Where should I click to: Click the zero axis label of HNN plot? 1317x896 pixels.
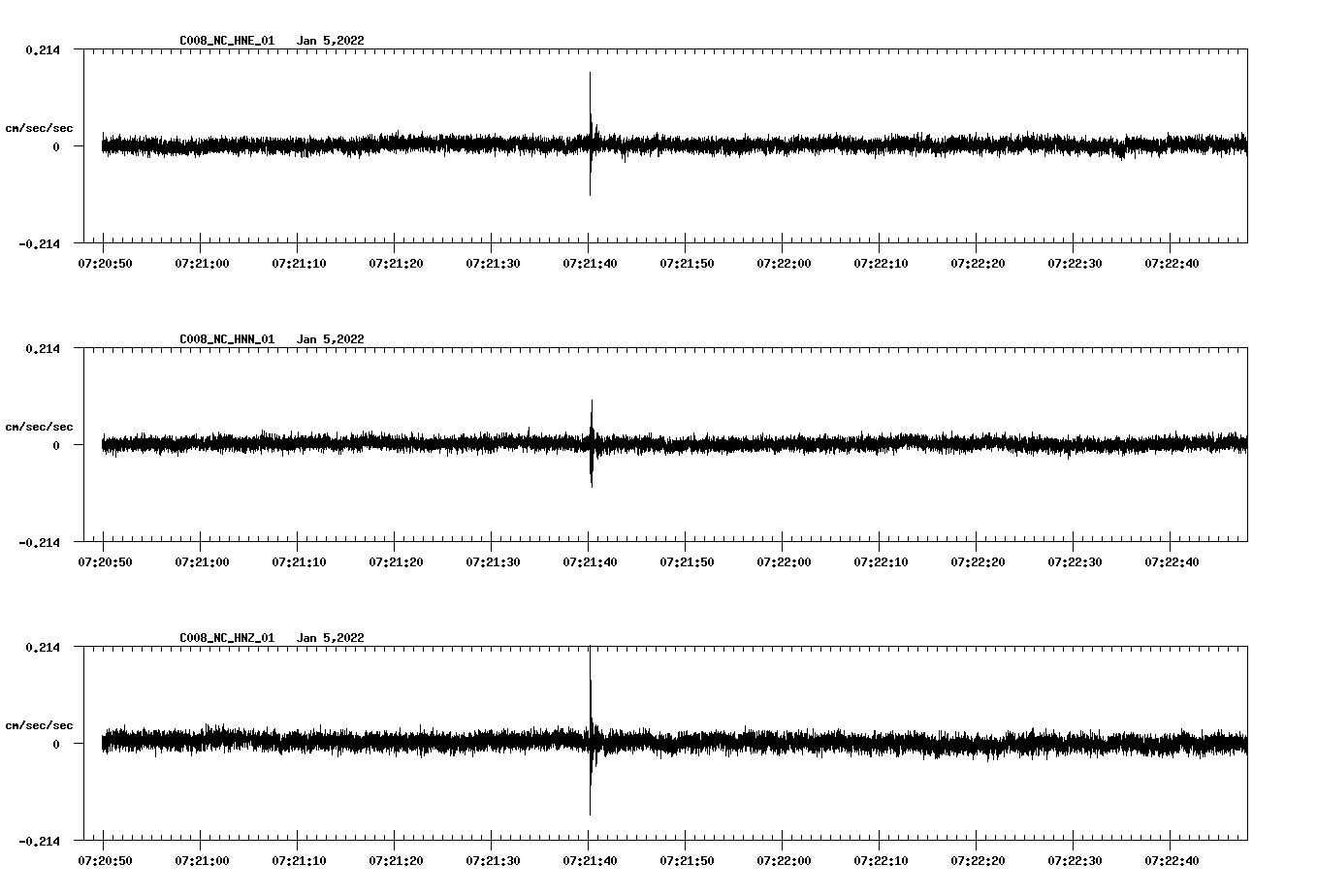[x=56, y=445]
